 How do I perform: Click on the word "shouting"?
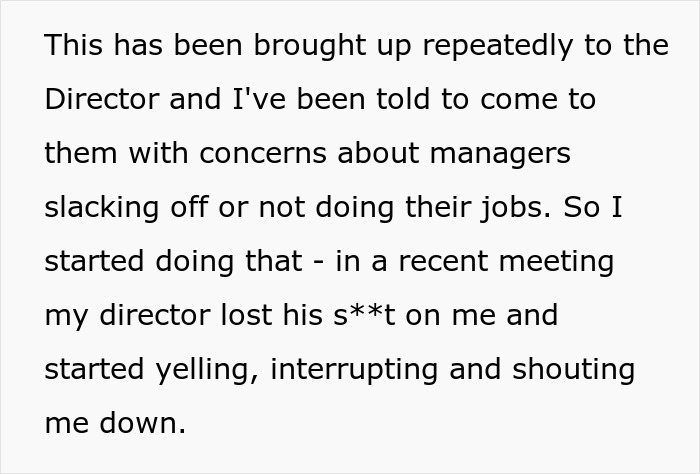click(x=574, y=371)
